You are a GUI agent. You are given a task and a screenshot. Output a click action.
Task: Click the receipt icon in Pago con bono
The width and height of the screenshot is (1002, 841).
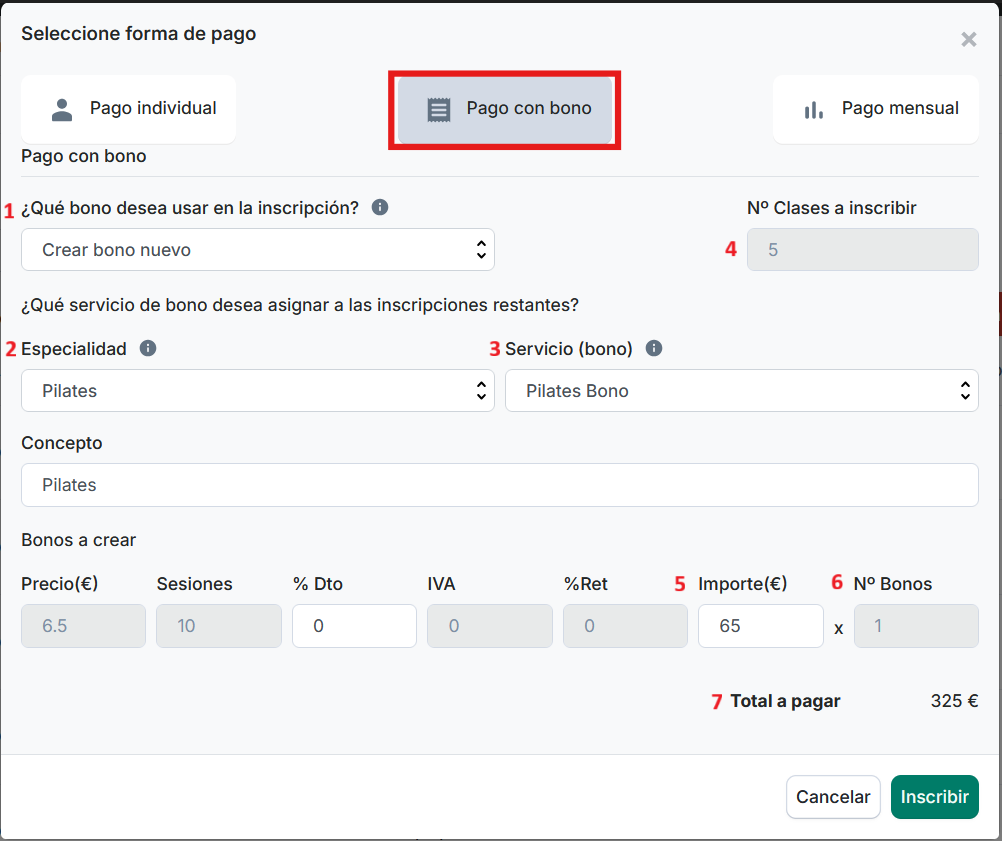439,110
